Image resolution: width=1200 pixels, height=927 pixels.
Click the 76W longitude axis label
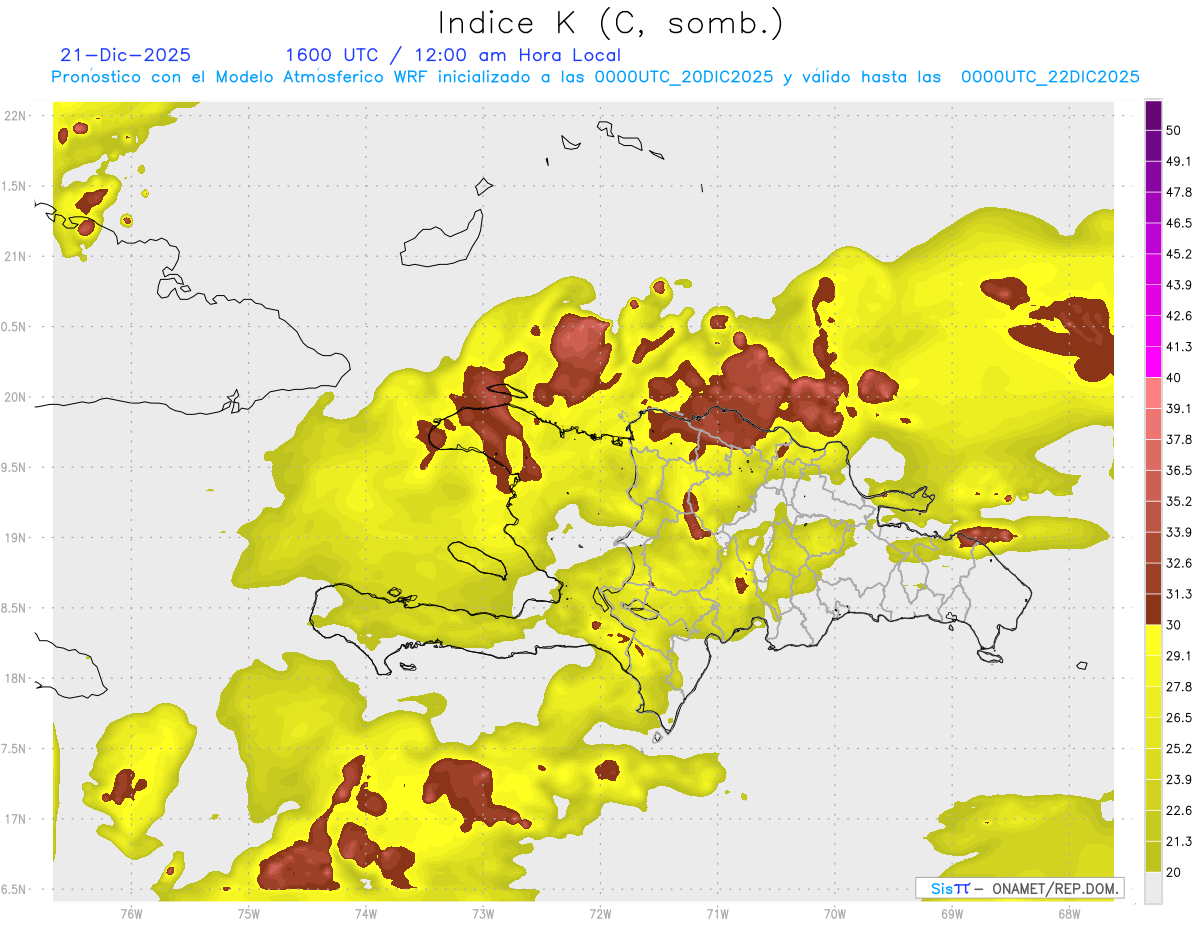[x=131, y=913]
